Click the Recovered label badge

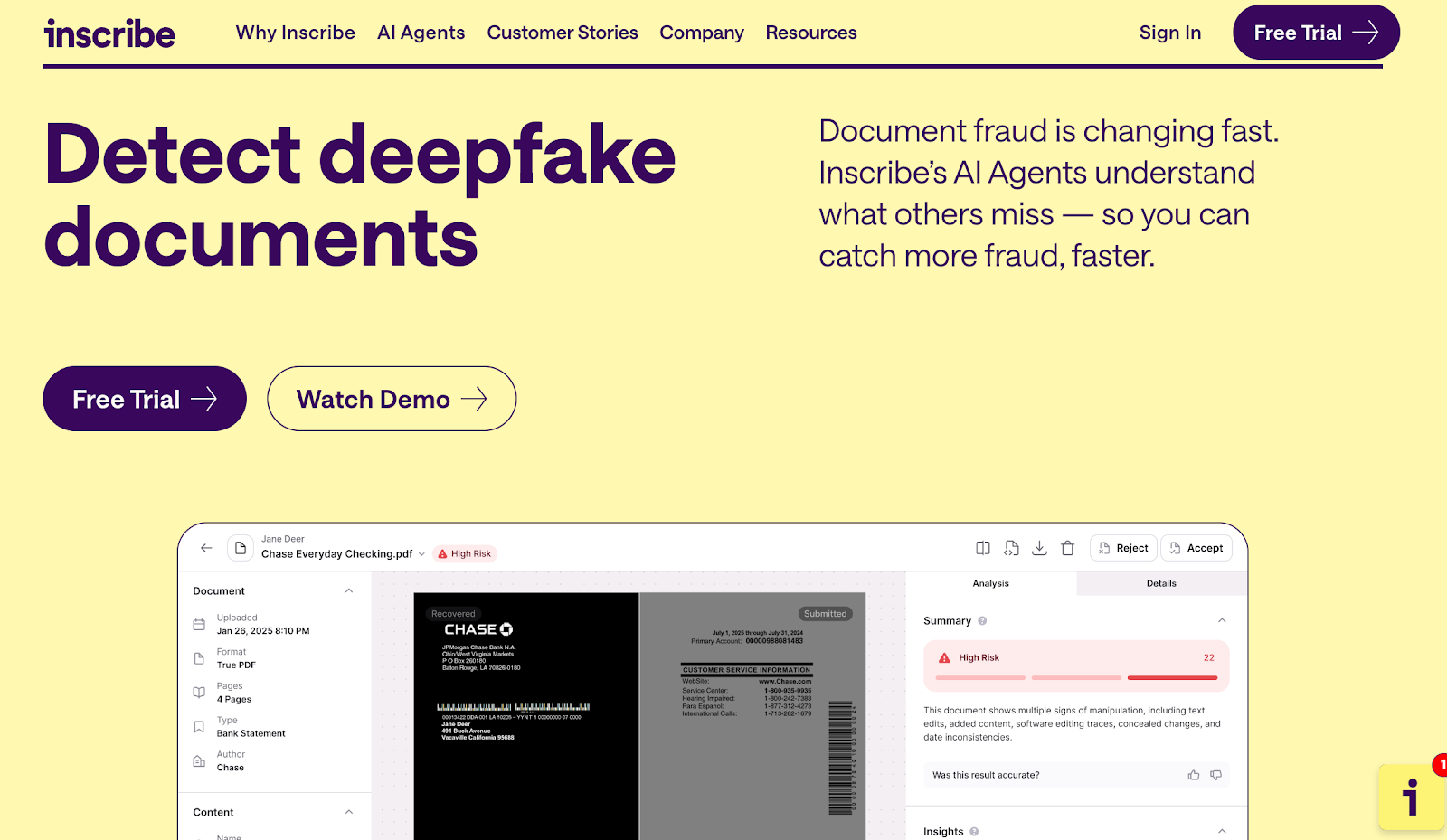(453, 614)
